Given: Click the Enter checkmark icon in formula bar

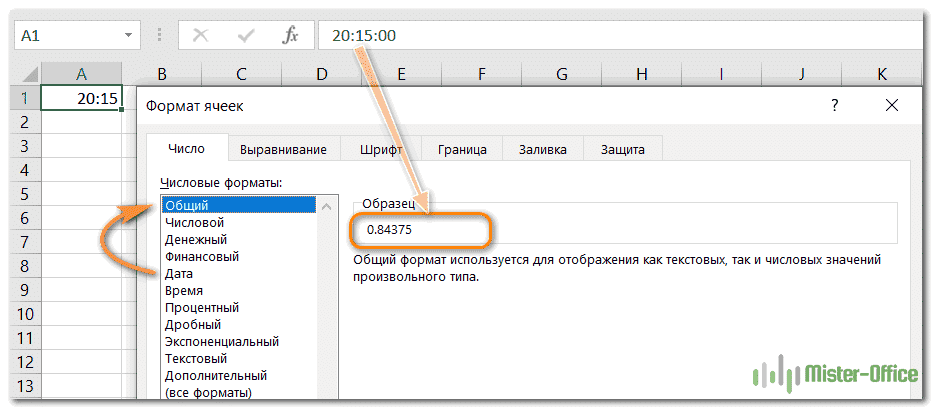Looking at the screenshot, I should point(246,35).
